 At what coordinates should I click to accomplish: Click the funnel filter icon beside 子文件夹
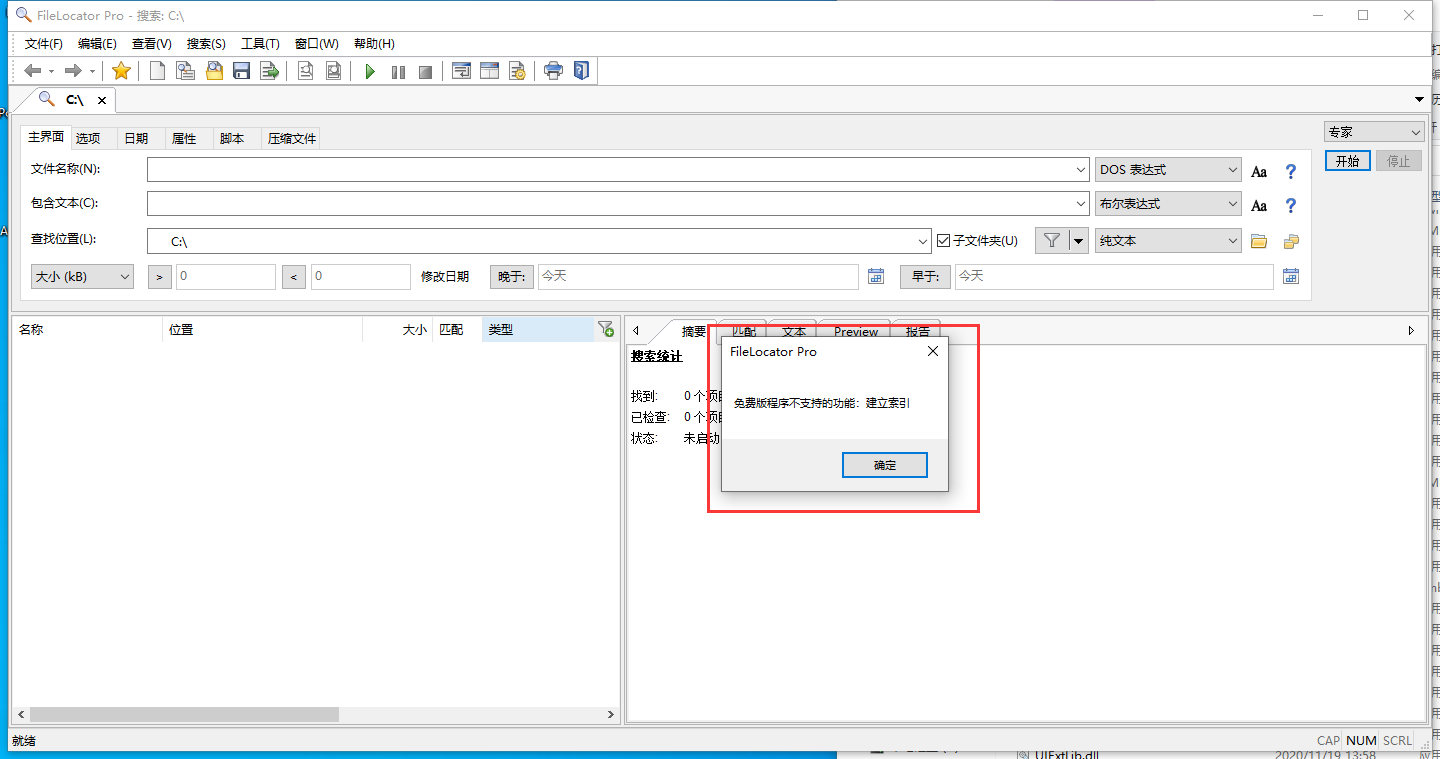pyautogui.click(x=1051, y=240)
